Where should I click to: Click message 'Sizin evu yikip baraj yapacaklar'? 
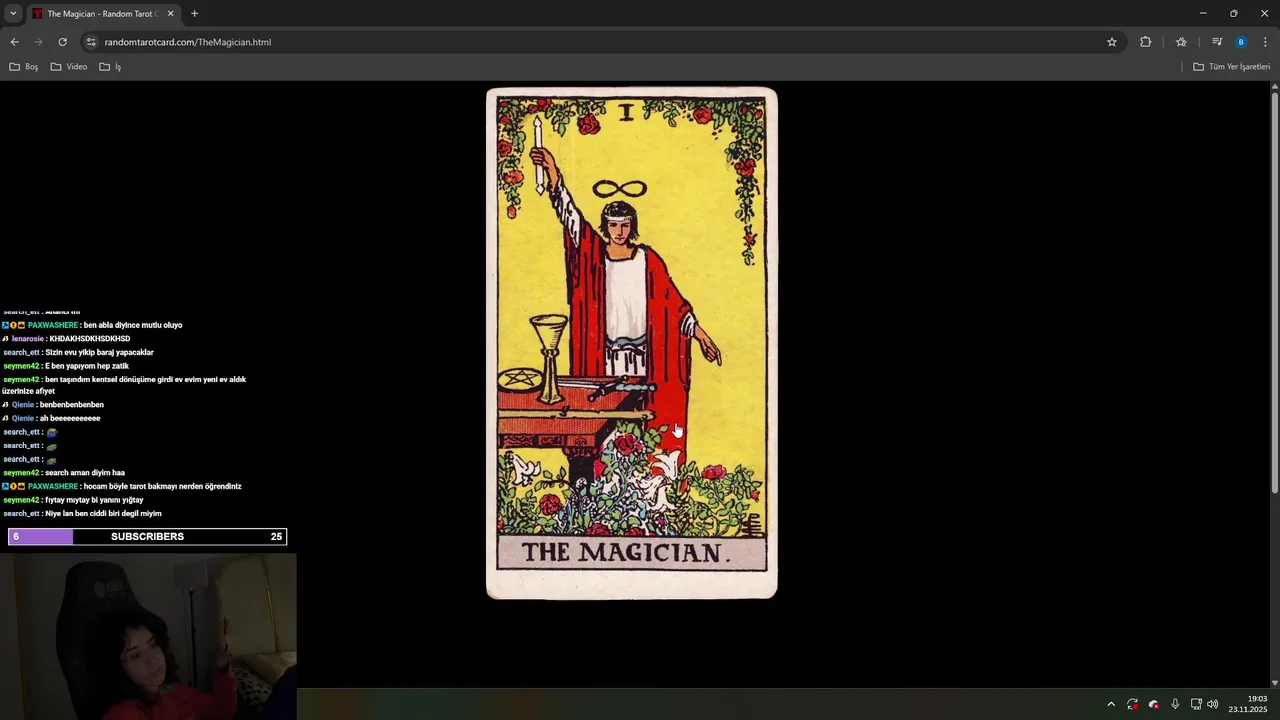(99, 353)
